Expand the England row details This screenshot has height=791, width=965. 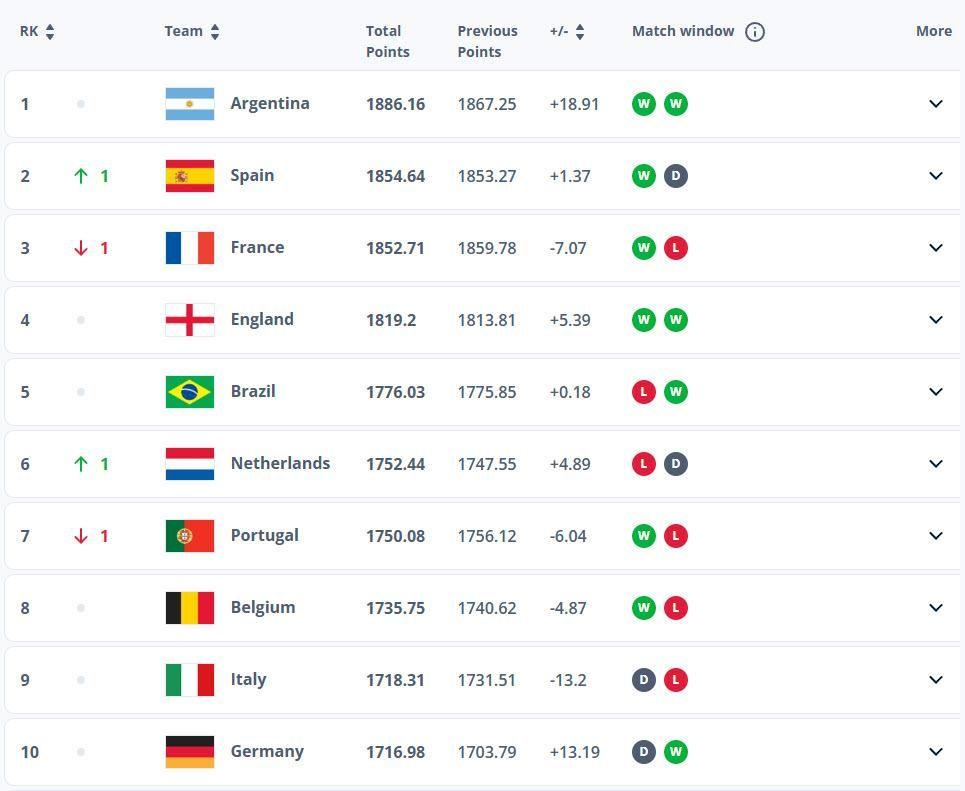click(x=936, y=320)
